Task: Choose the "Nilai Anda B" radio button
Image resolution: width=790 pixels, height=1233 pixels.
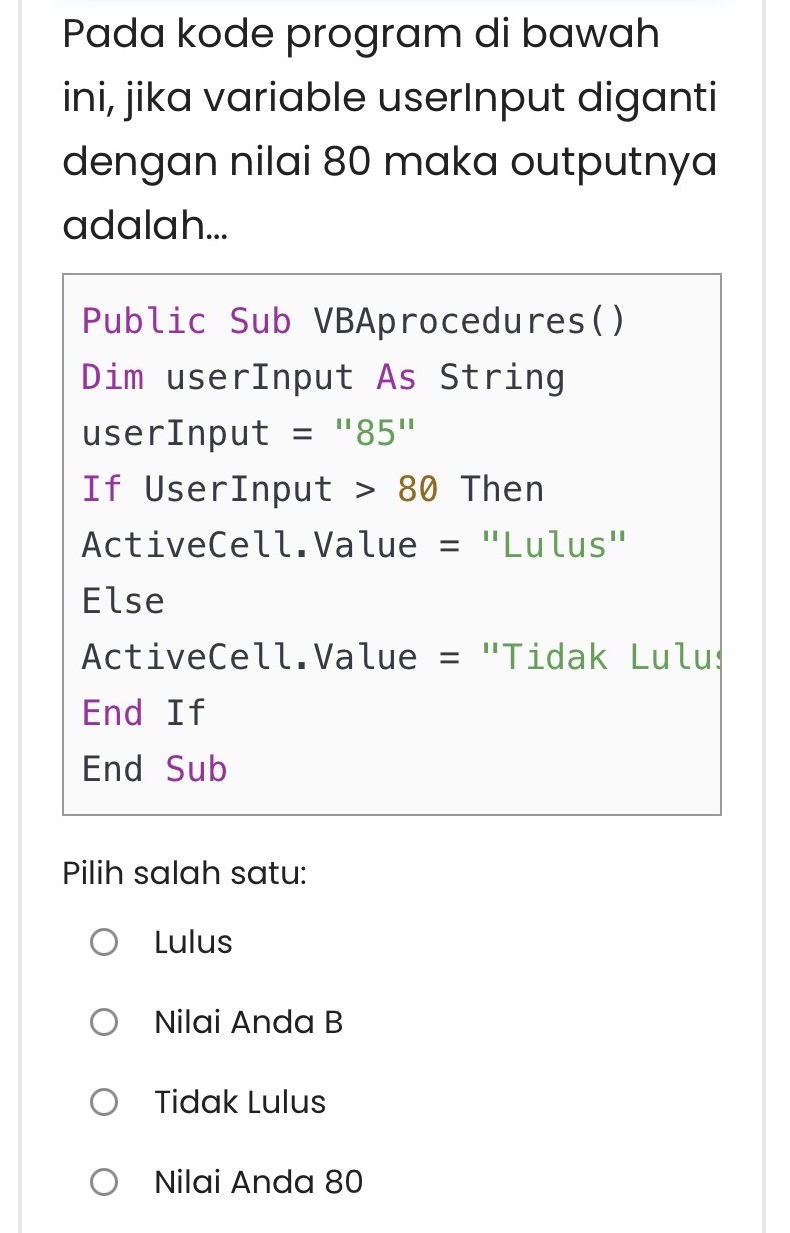Action: 104,1022
